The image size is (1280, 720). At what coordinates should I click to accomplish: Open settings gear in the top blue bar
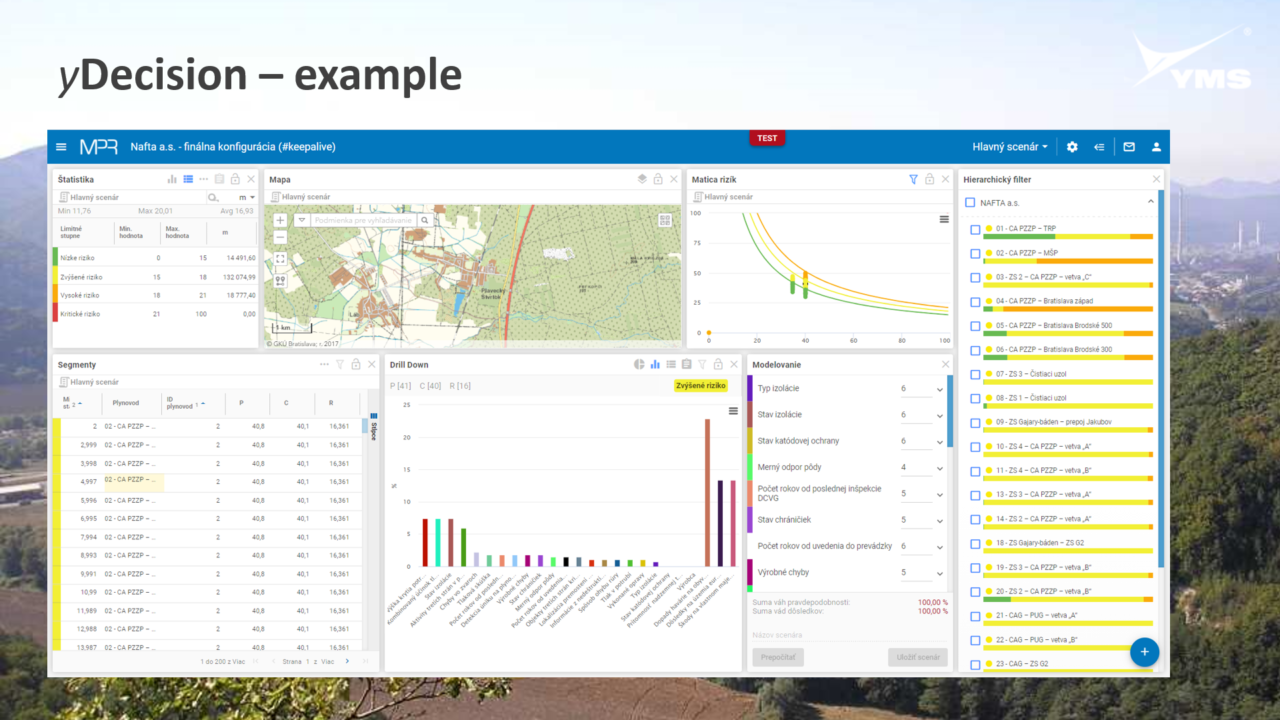(1072, 146)
